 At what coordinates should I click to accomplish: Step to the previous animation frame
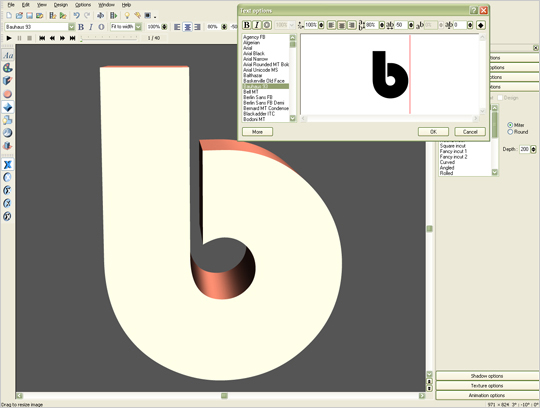coord(52,38)
